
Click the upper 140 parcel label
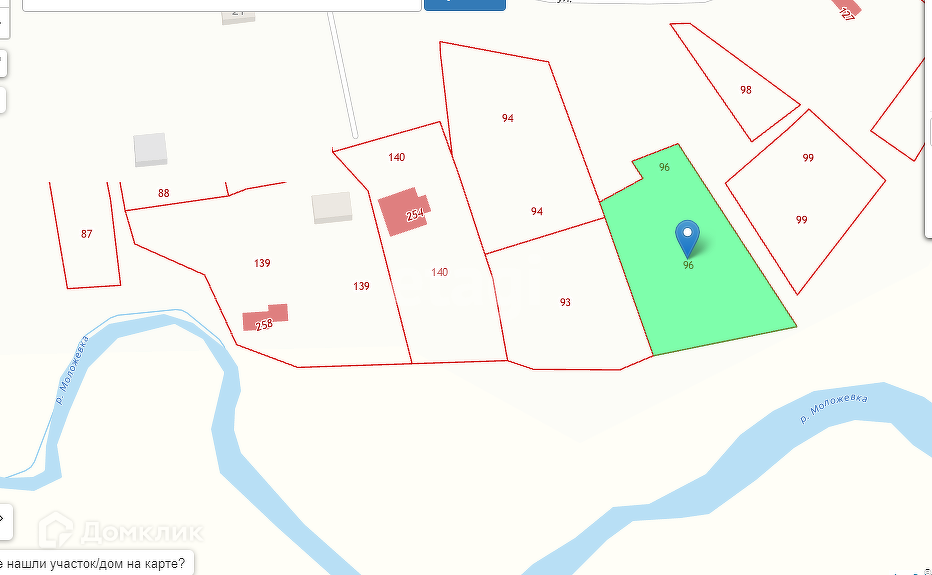[396, 158]
